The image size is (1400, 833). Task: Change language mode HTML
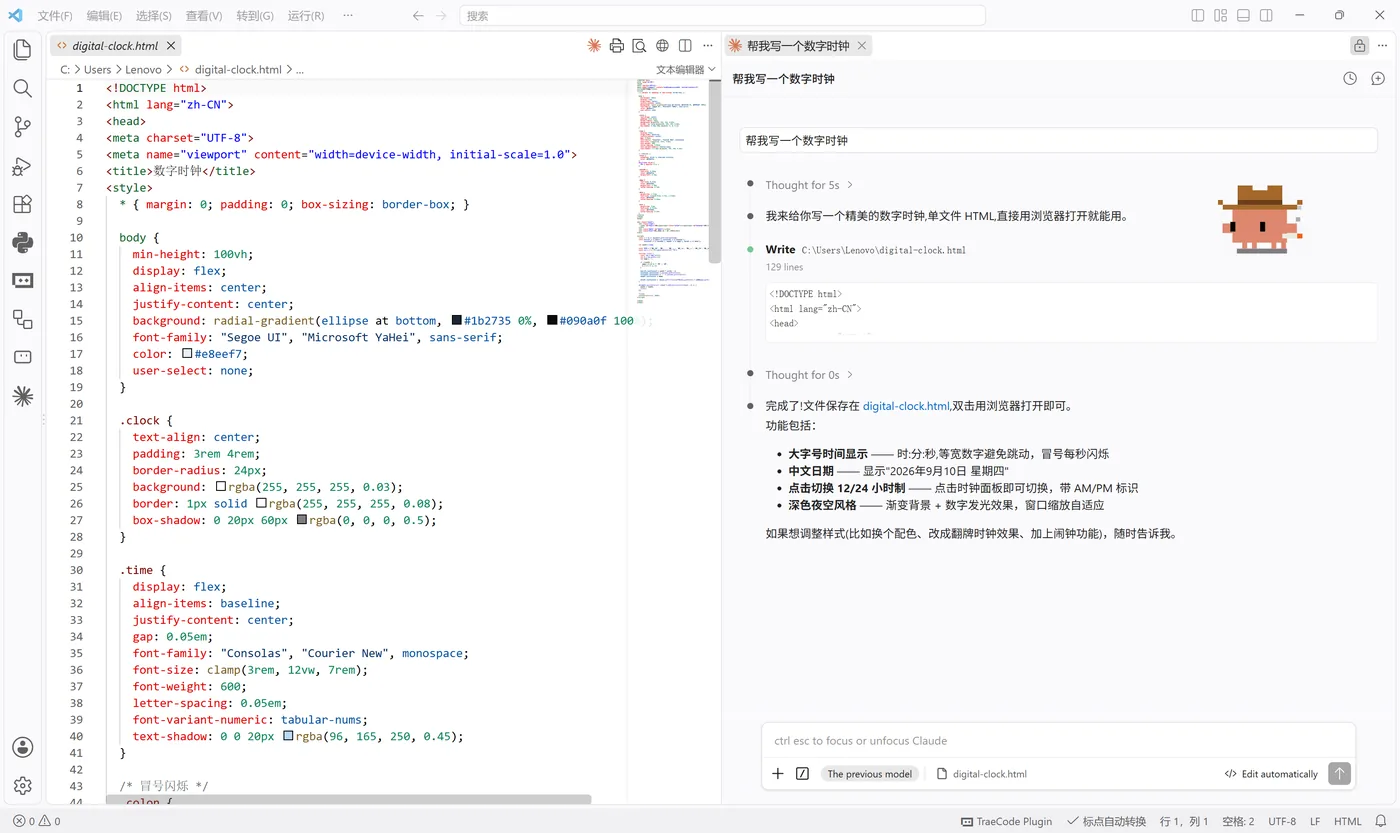1347,821
